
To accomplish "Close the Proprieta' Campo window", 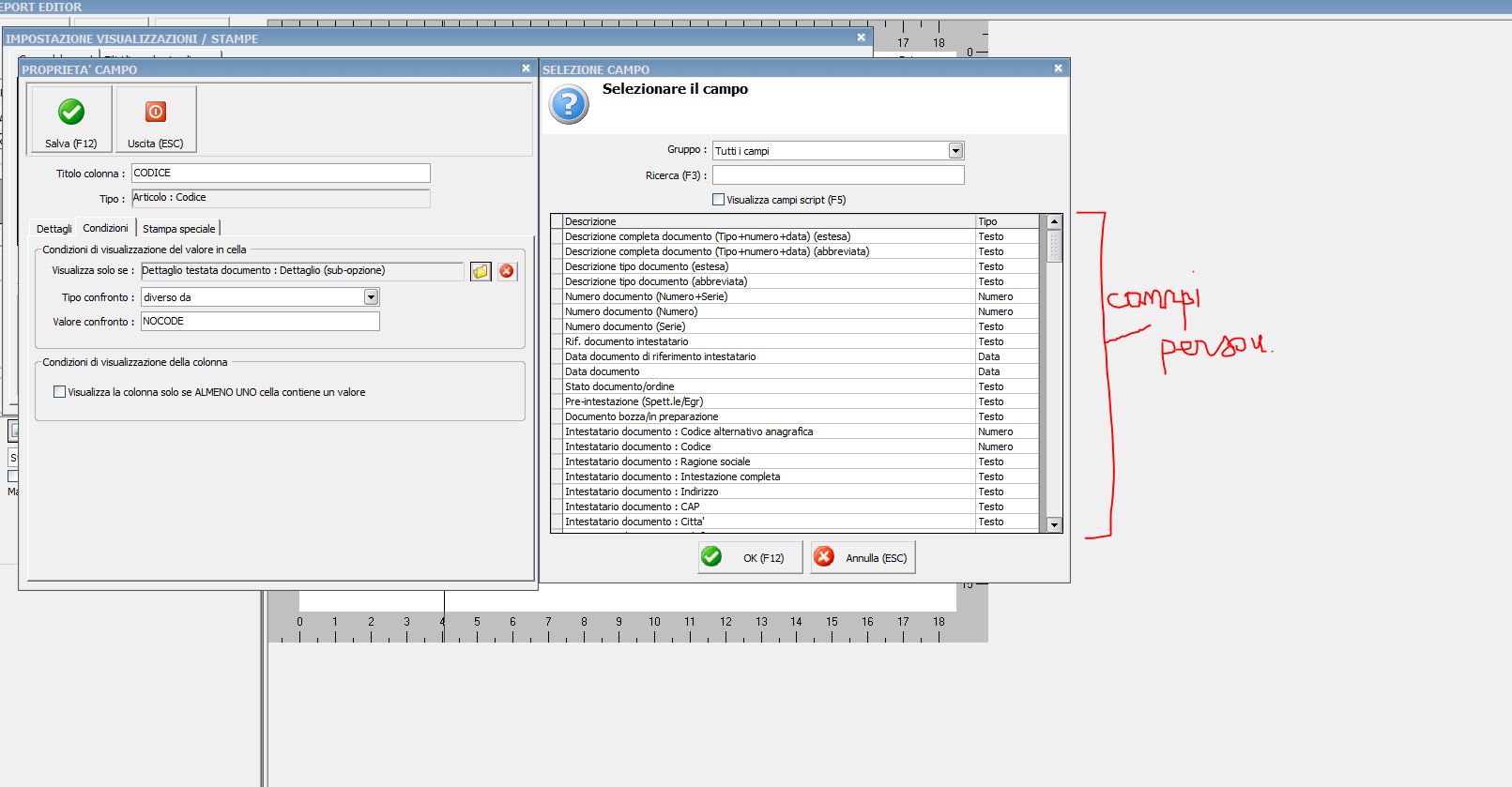I will coord(526,68).
